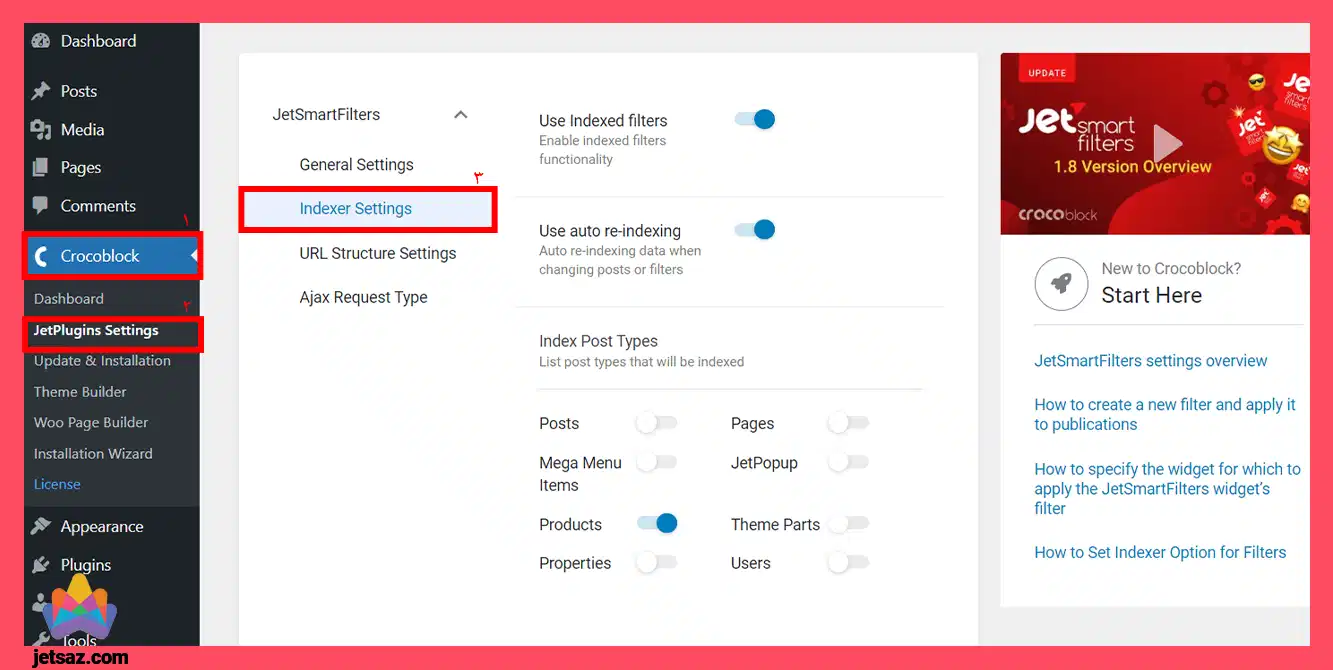This screenshot has width=1333, height=670.
Task: Open Posts in the admin menu
Action: tap(78, 91)
